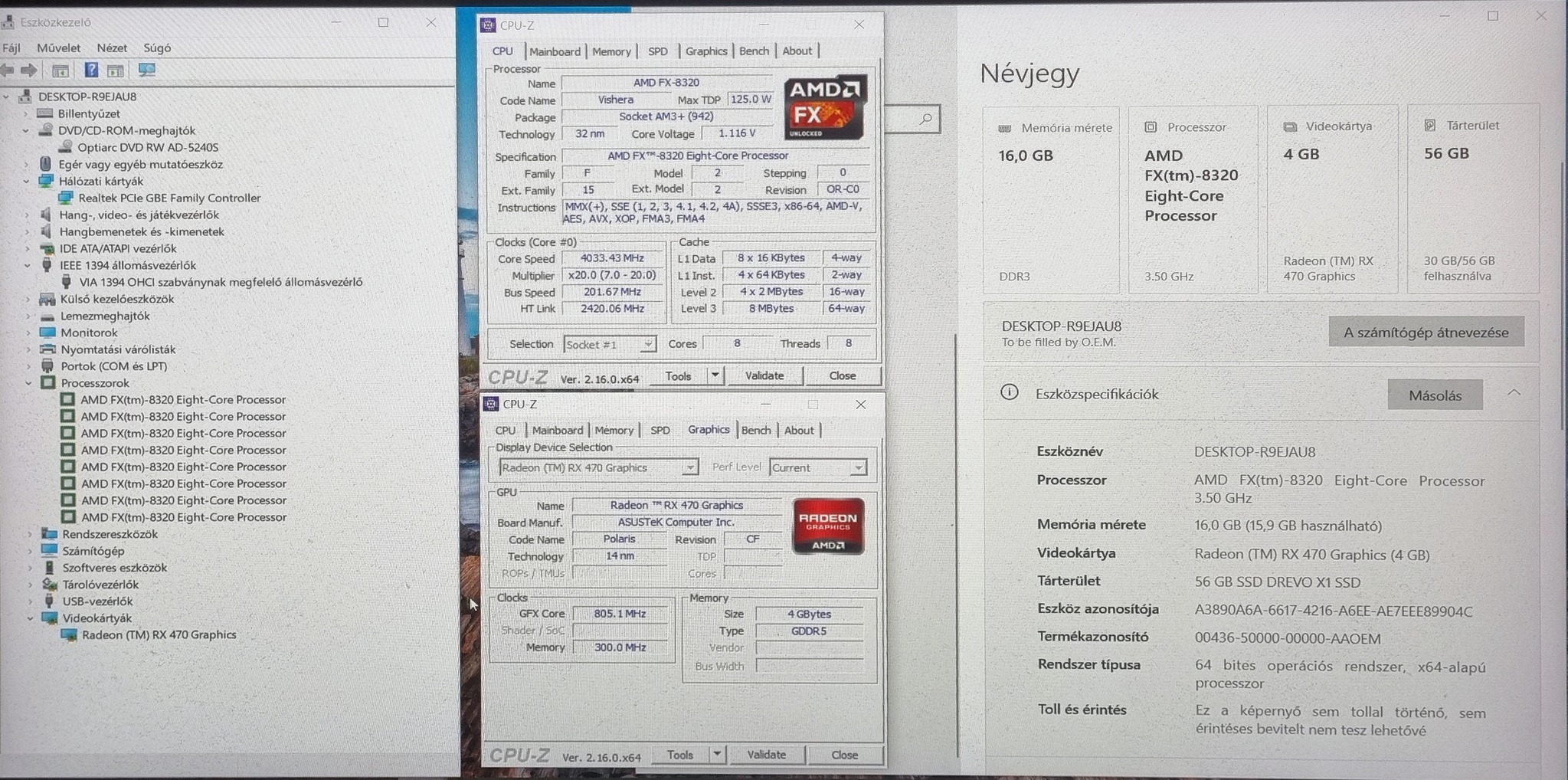Click Close button in upper CPU-Z window
This screenshot has width=1568, height=780.
coord(843,375)
